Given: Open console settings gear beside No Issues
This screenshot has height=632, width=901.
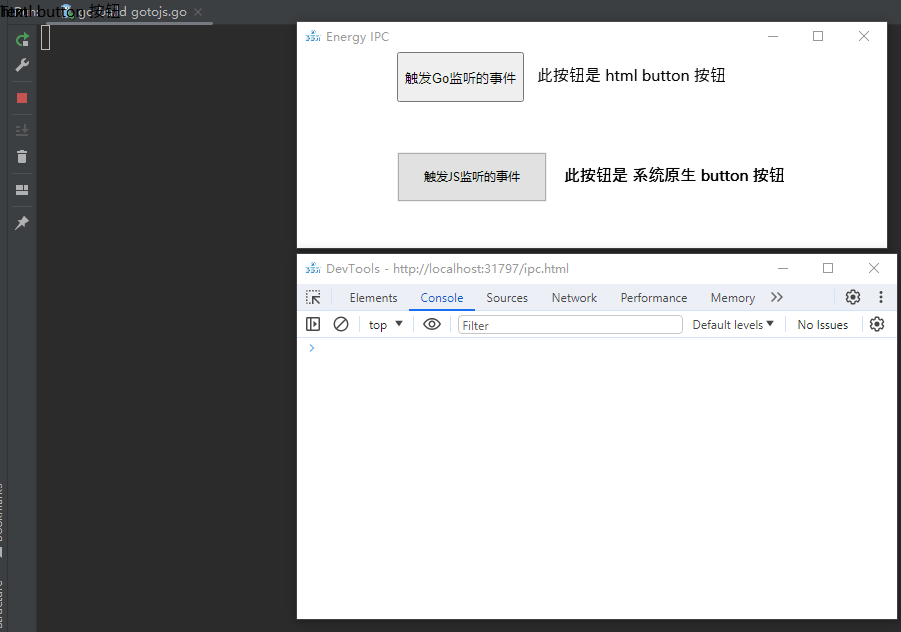Looking at the screenshot, I should click(x=876, y=324).
